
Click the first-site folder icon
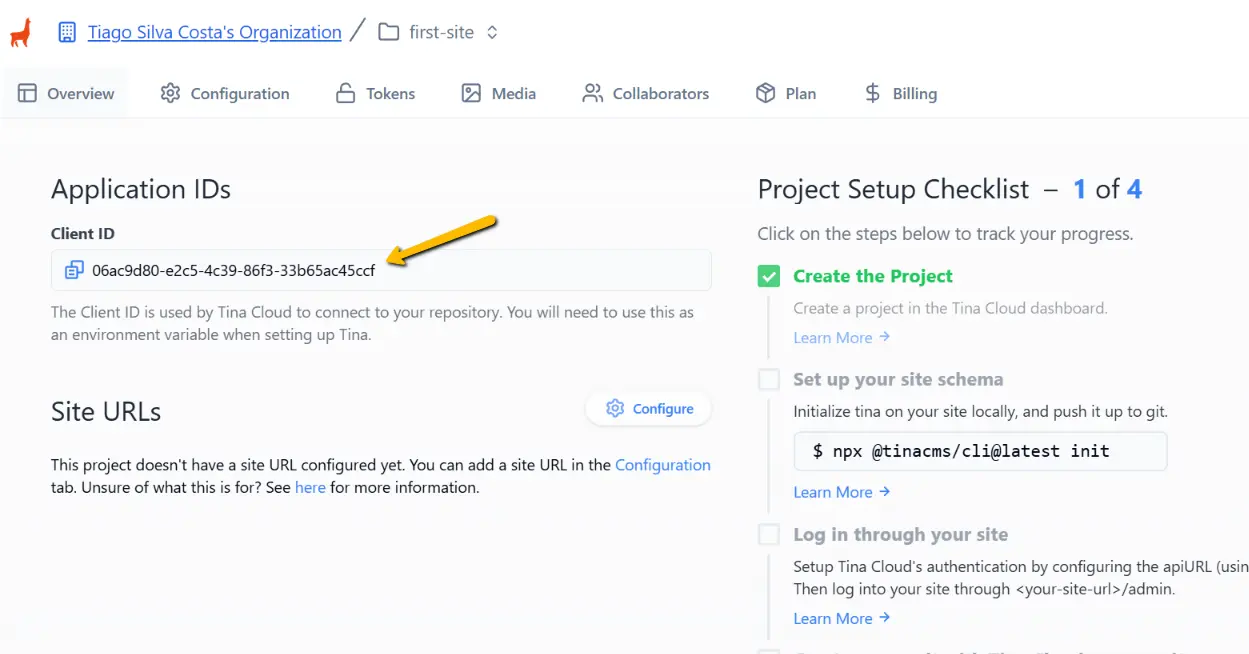point(388,32)
